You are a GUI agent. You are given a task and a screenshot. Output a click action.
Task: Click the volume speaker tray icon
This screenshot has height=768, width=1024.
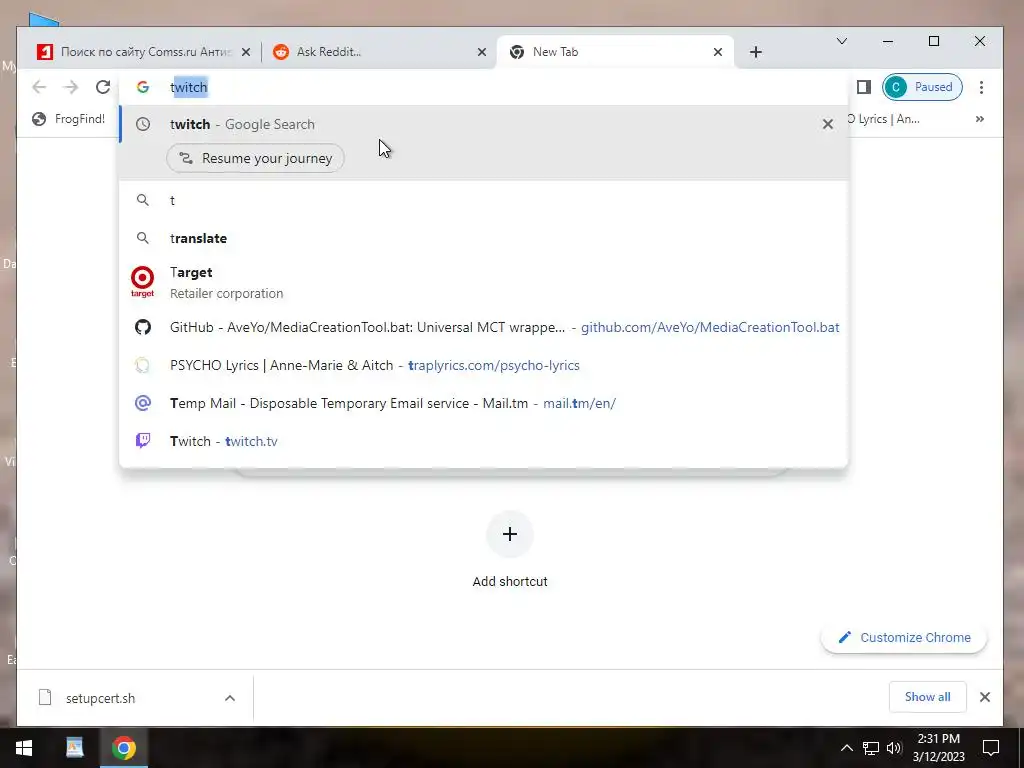click(894, 748)
